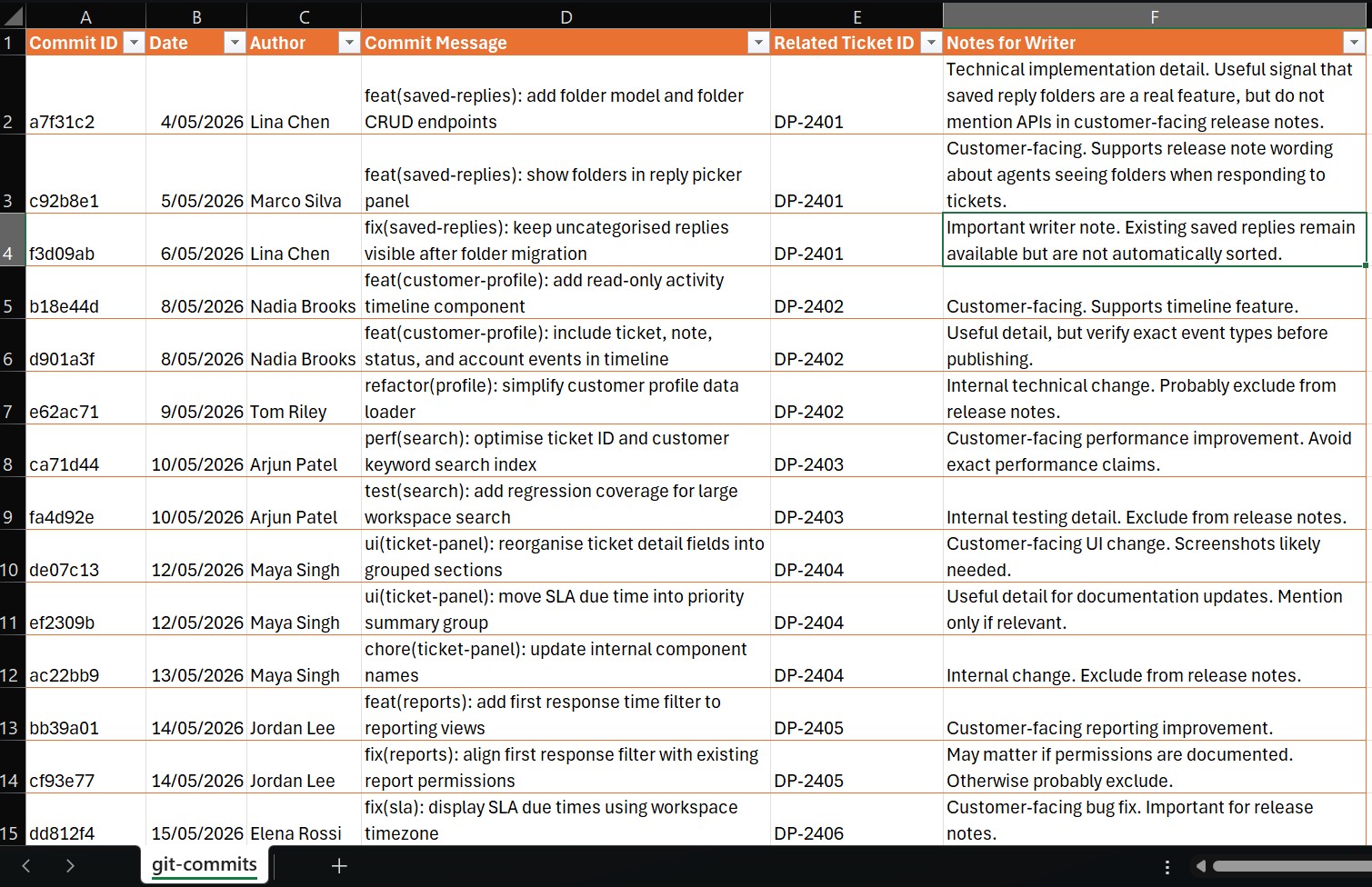This screenshot has height=887, width=1372.
Task: Click cell with commit ID e62ac71
Action: point(85,398)
